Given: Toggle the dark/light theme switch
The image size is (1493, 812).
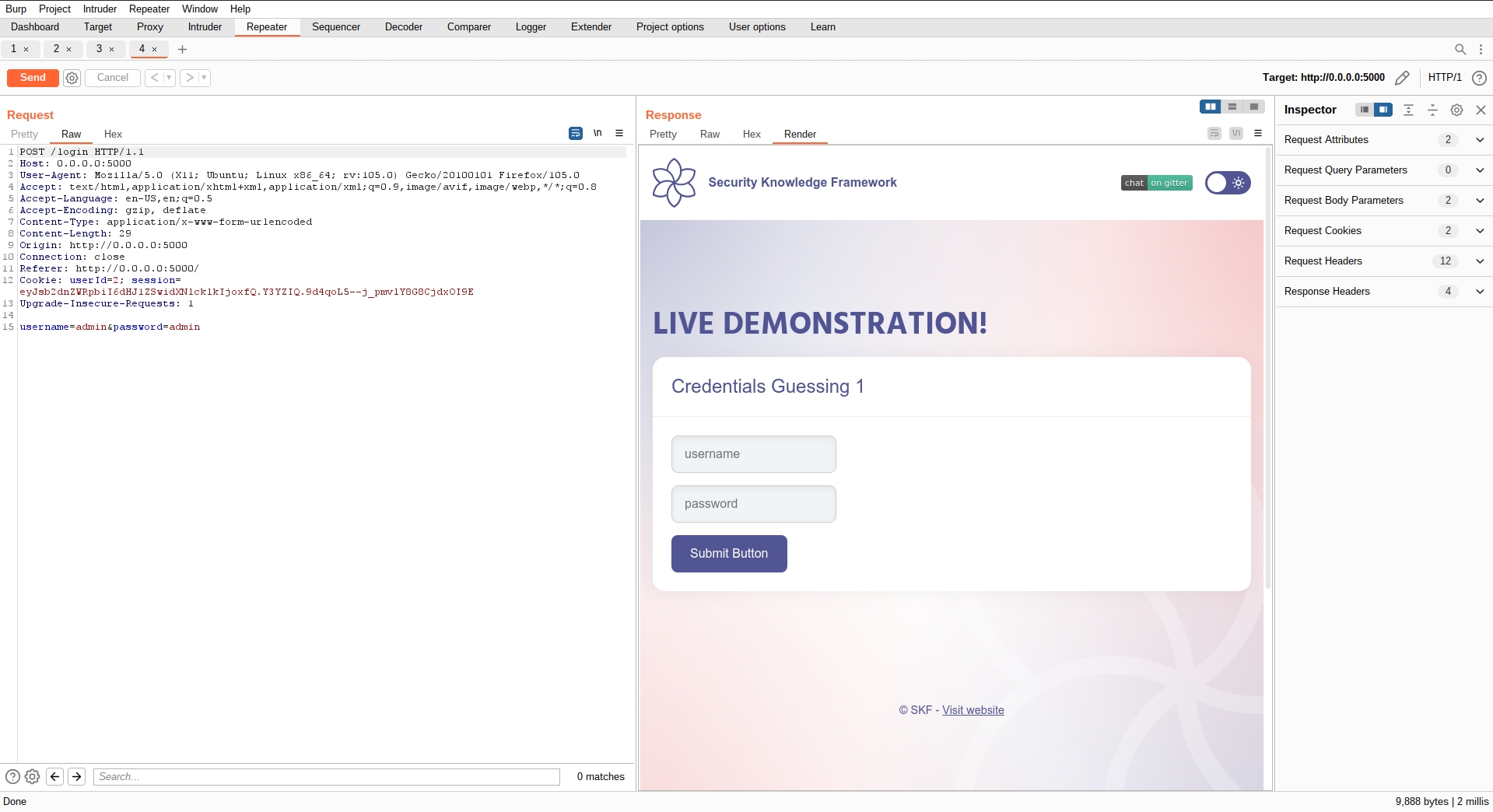Looking at the screenshot, I should pos(1228,183).
